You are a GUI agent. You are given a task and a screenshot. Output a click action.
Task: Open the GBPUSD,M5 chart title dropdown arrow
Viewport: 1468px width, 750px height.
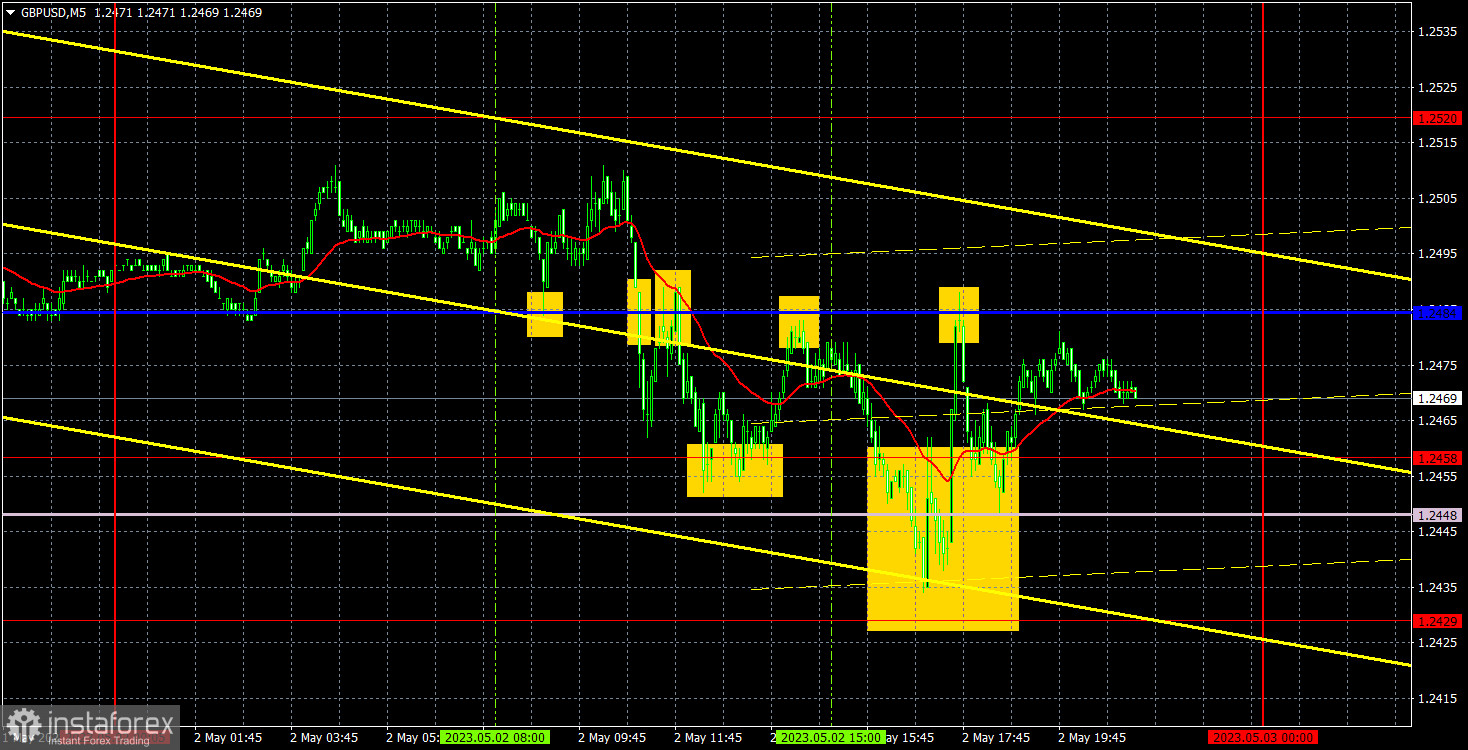[10, 14]
